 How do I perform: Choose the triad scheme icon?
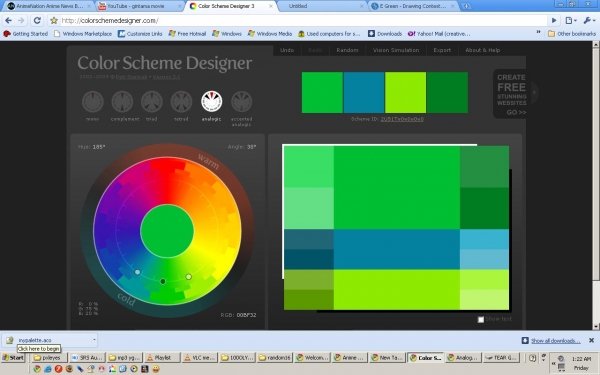152,101
